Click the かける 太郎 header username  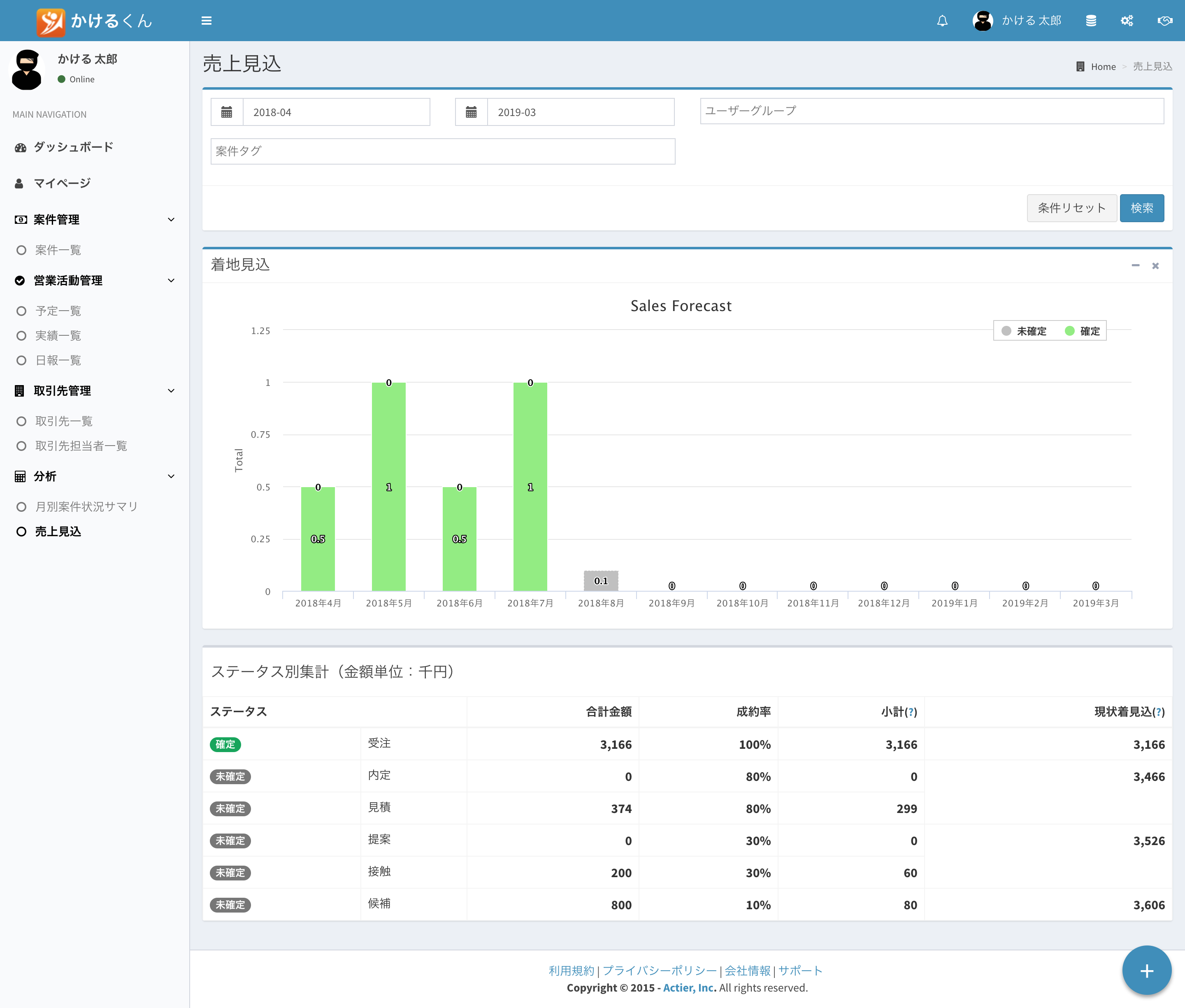point(1031,21)
